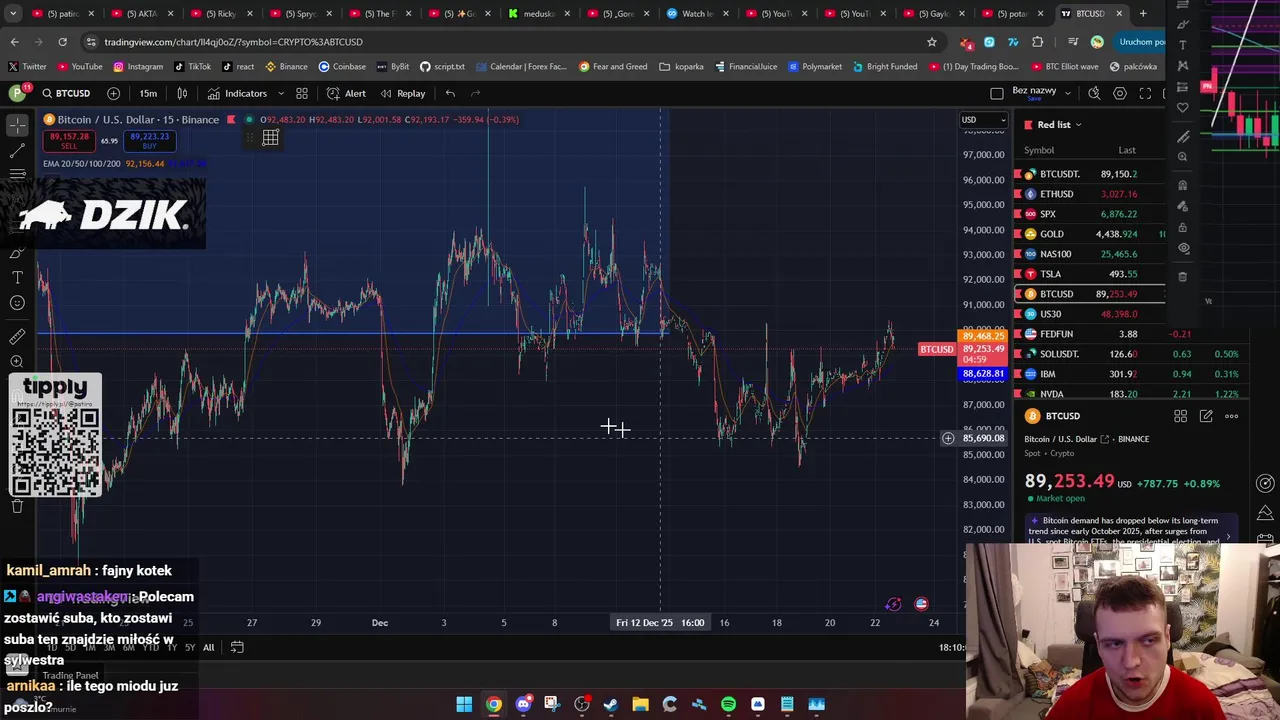The height and width of the screenshot is (720, 1280).
Task: Click the browser address bar
Action: coord(508,42)
